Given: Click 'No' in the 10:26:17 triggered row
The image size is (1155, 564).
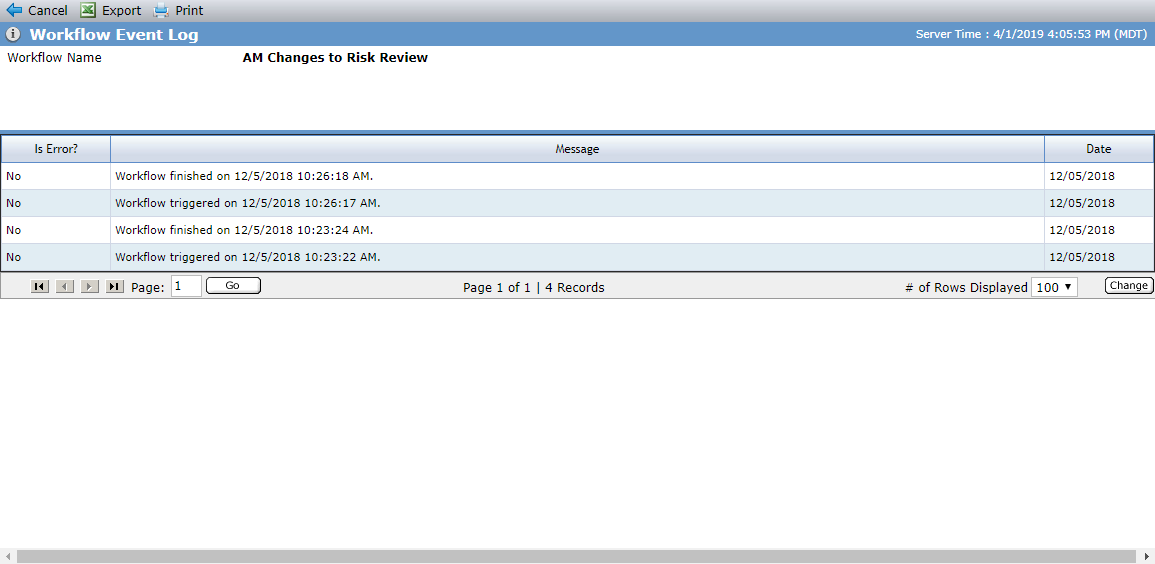Looking at the screenshot, I should coord(13,202).
